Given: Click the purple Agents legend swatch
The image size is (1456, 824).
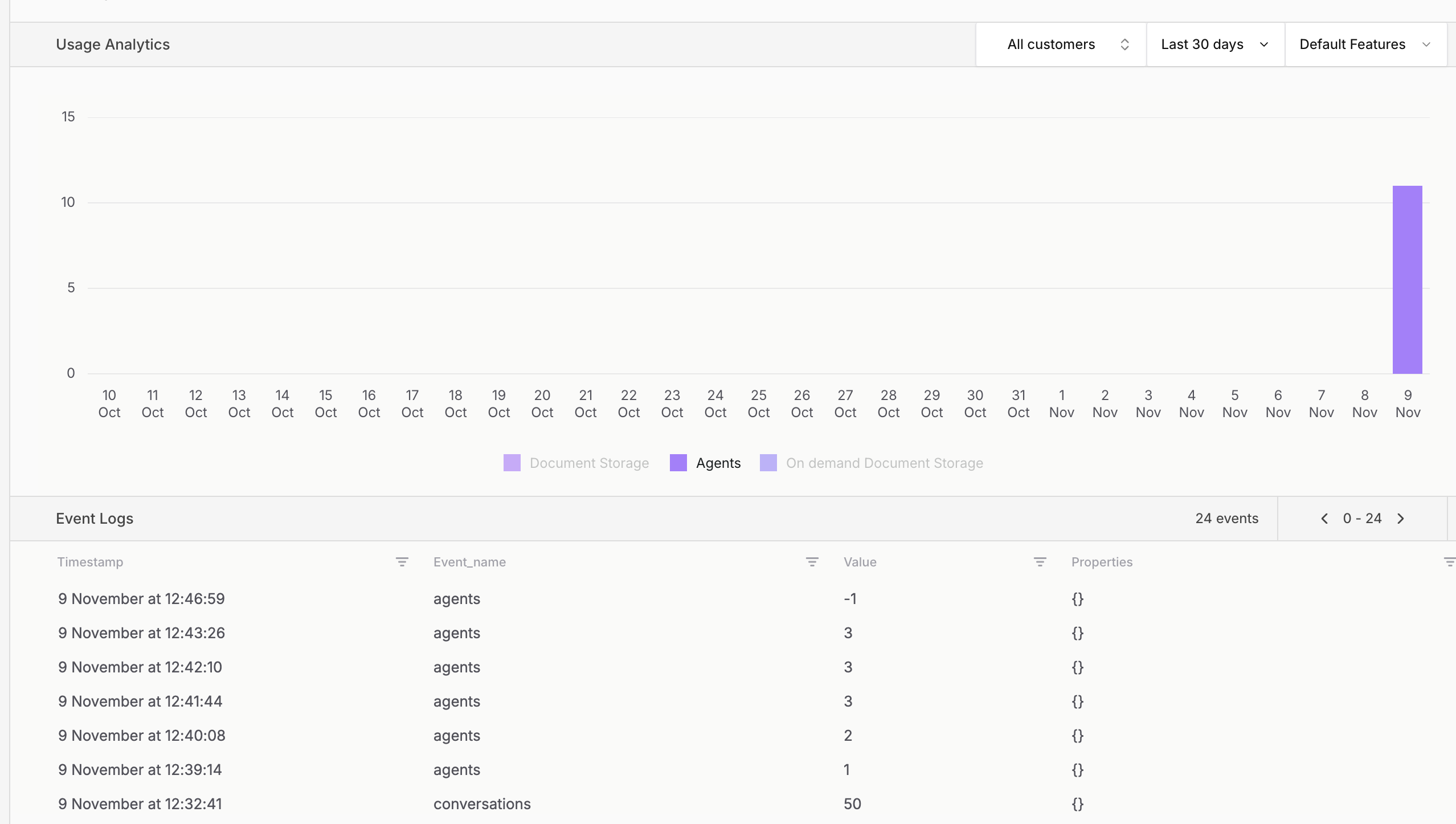Looking at the screenshot, I should tap(678, 463).
